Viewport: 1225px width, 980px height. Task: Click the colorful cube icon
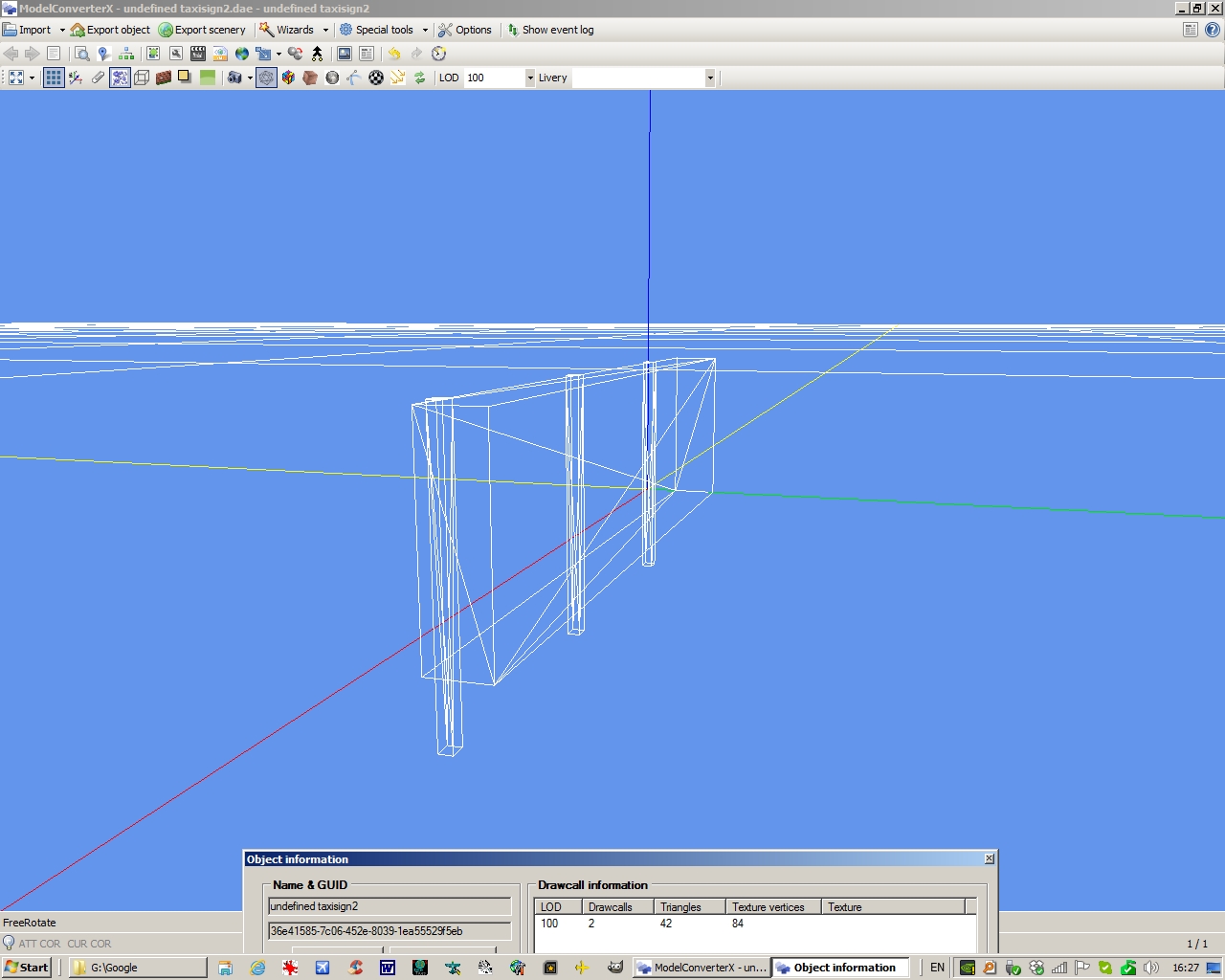(288, 78)
